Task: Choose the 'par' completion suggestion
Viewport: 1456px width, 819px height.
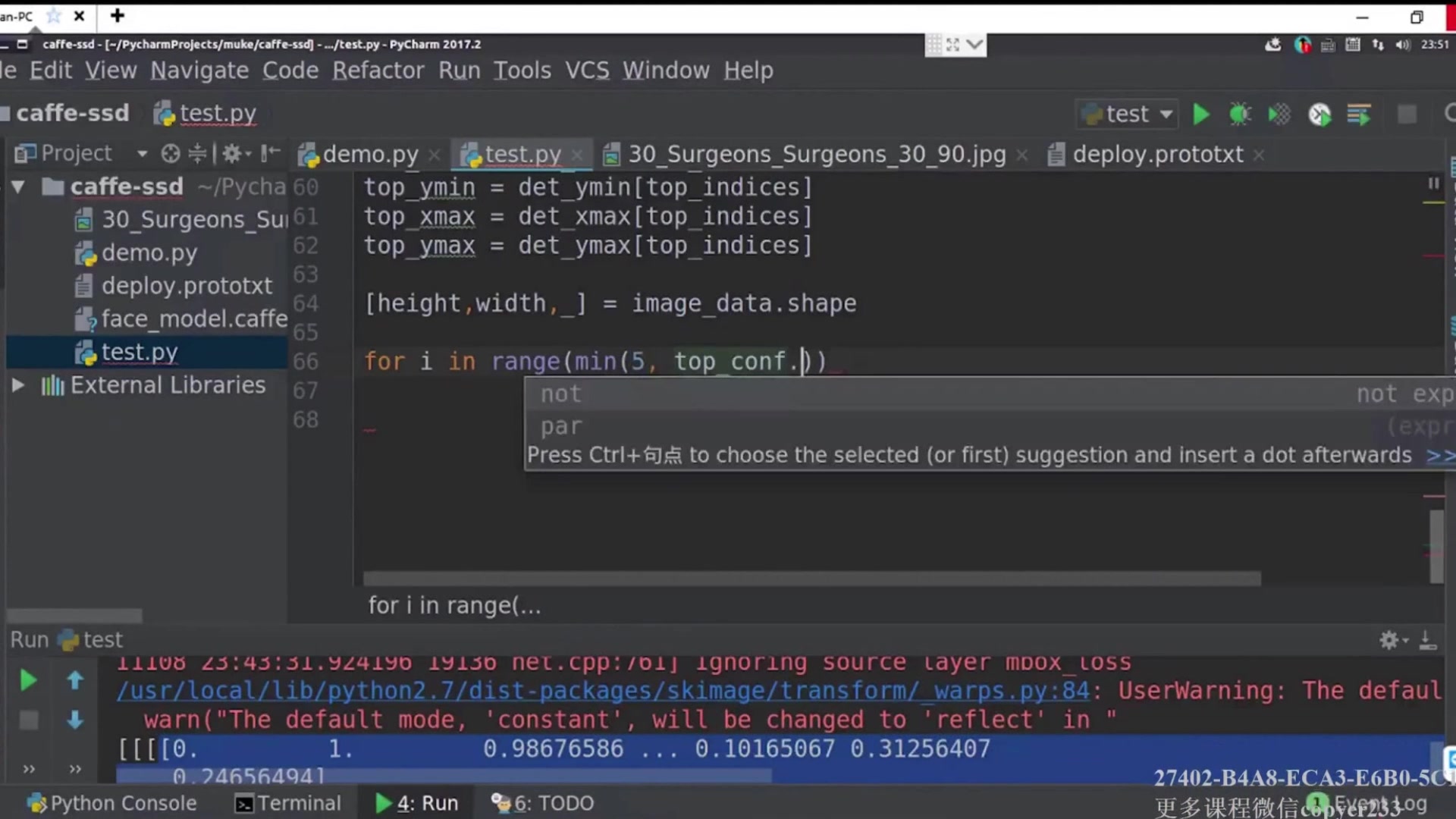Action: tap(990, 427)
